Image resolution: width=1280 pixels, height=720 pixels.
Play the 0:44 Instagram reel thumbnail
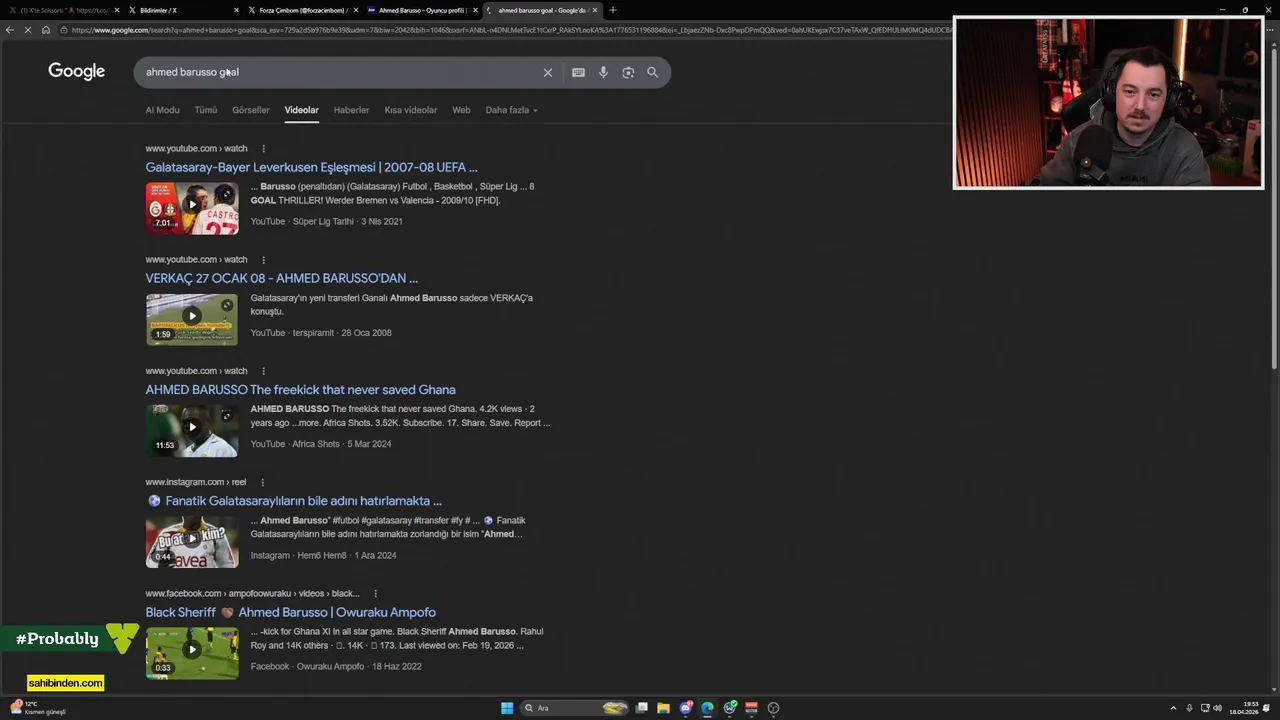click(x=192, y=542)
